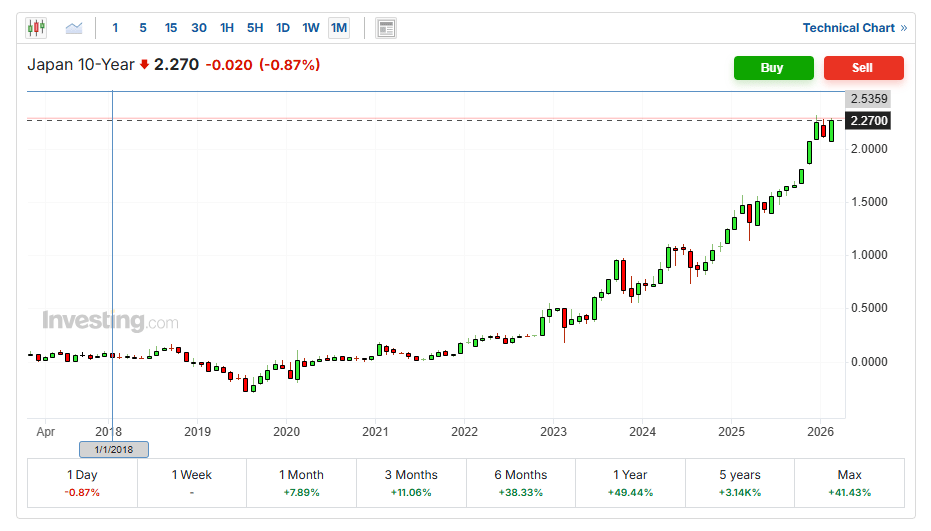Click the green Buy button
This screenshot has width=931, height=531.
774,68
